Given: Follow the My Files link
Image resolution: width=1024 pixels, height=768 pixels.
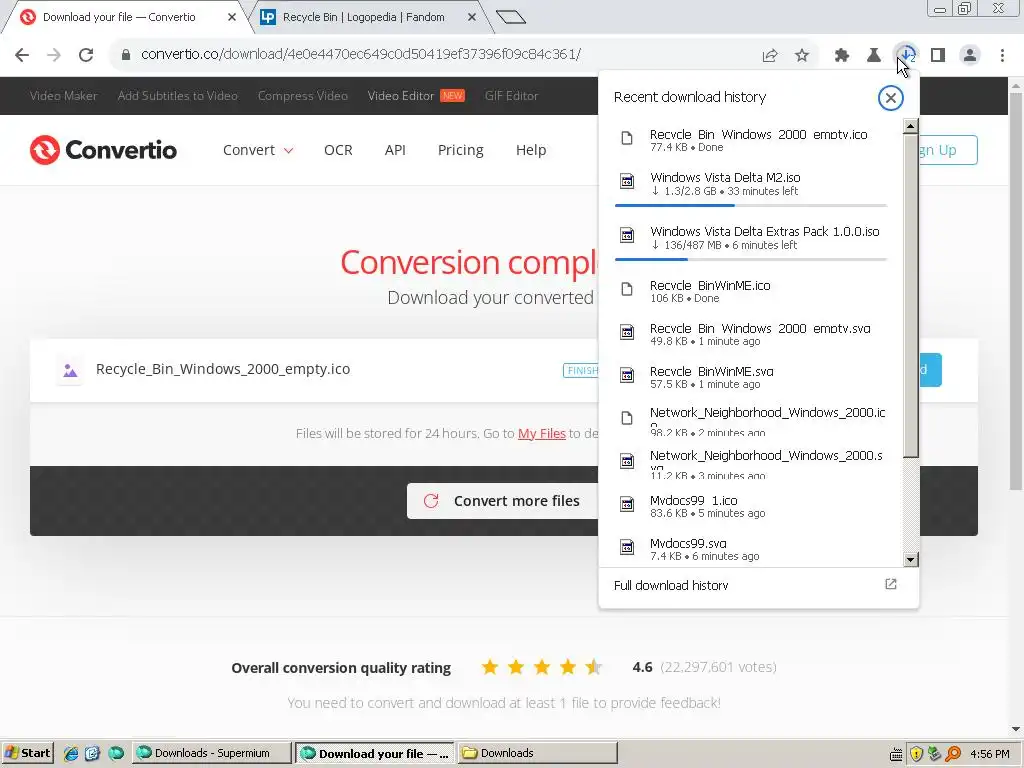Looking at the screenshot, I should (x=541, y=434).
